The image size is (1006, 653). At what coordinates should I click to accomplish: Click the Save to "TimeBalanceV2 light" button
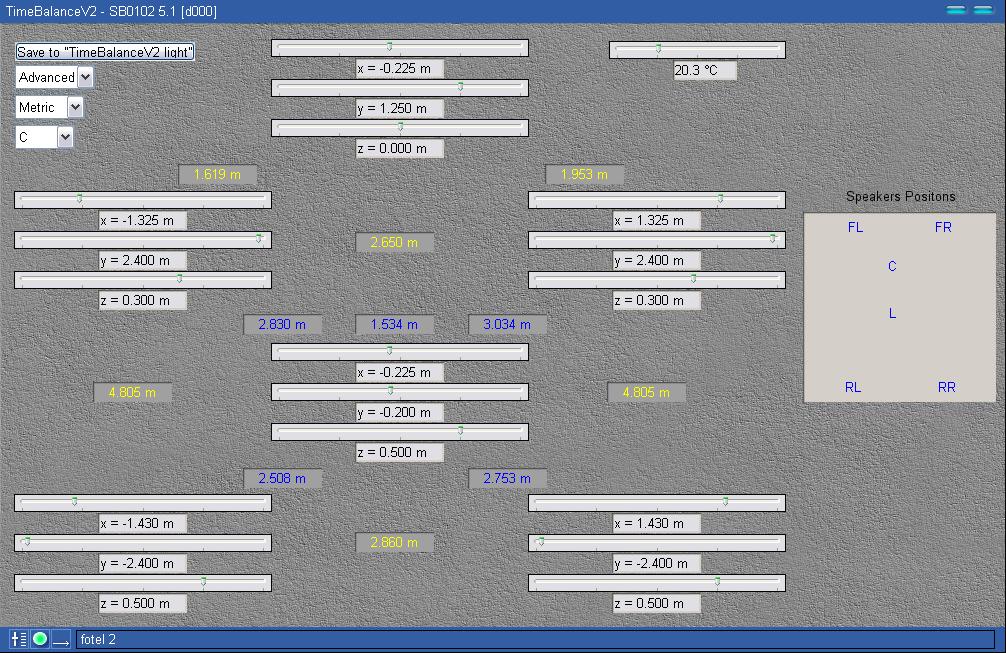[105, 52]
